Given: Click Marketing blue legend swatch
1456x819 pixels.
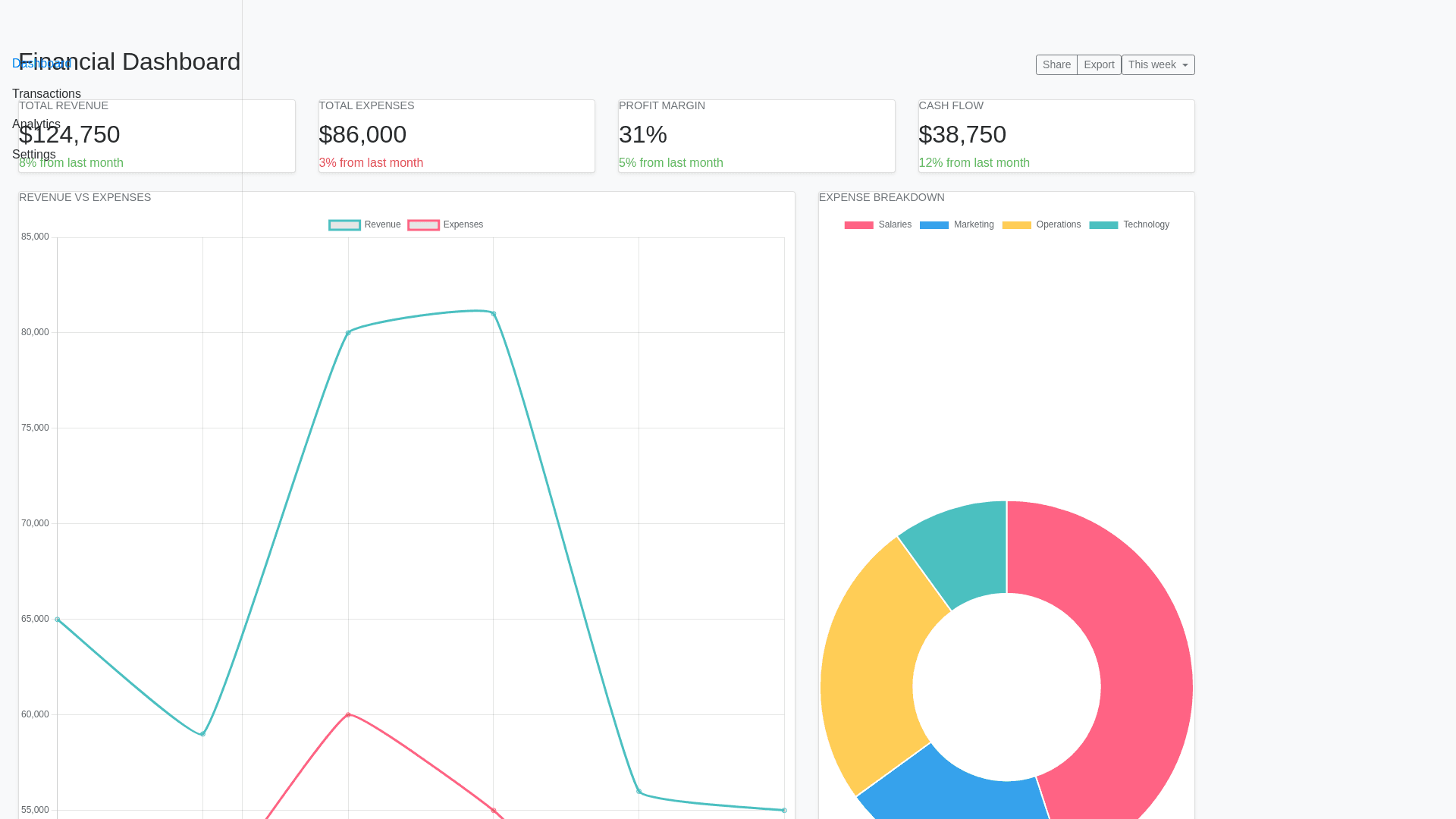Looking at the screenshot, I should coord(934,225).
